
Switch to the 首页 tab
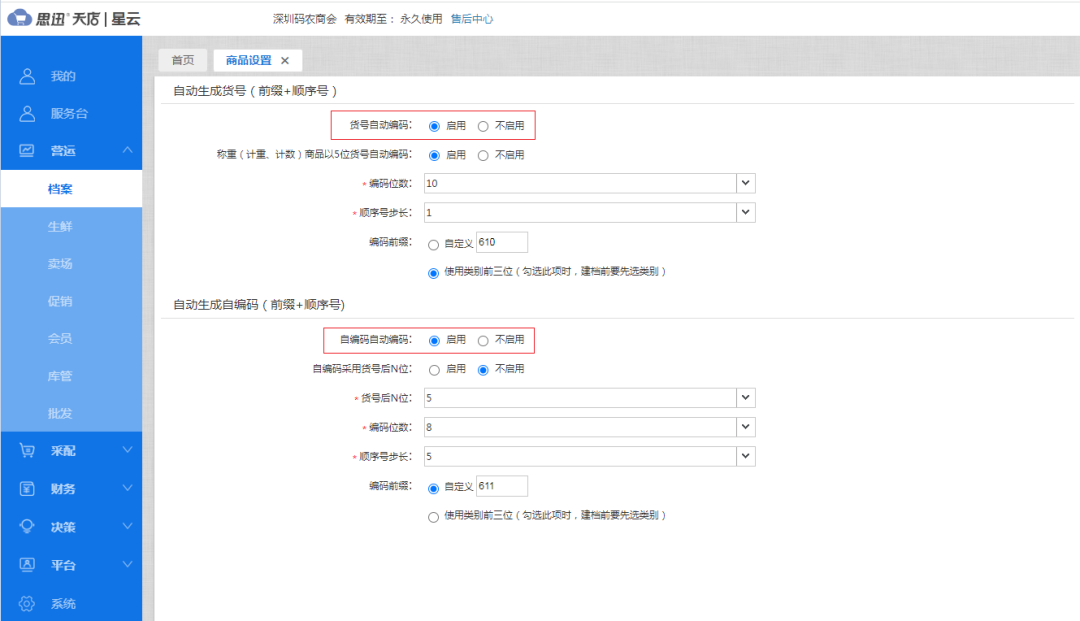pyautogui.click(x=182, y=59)
